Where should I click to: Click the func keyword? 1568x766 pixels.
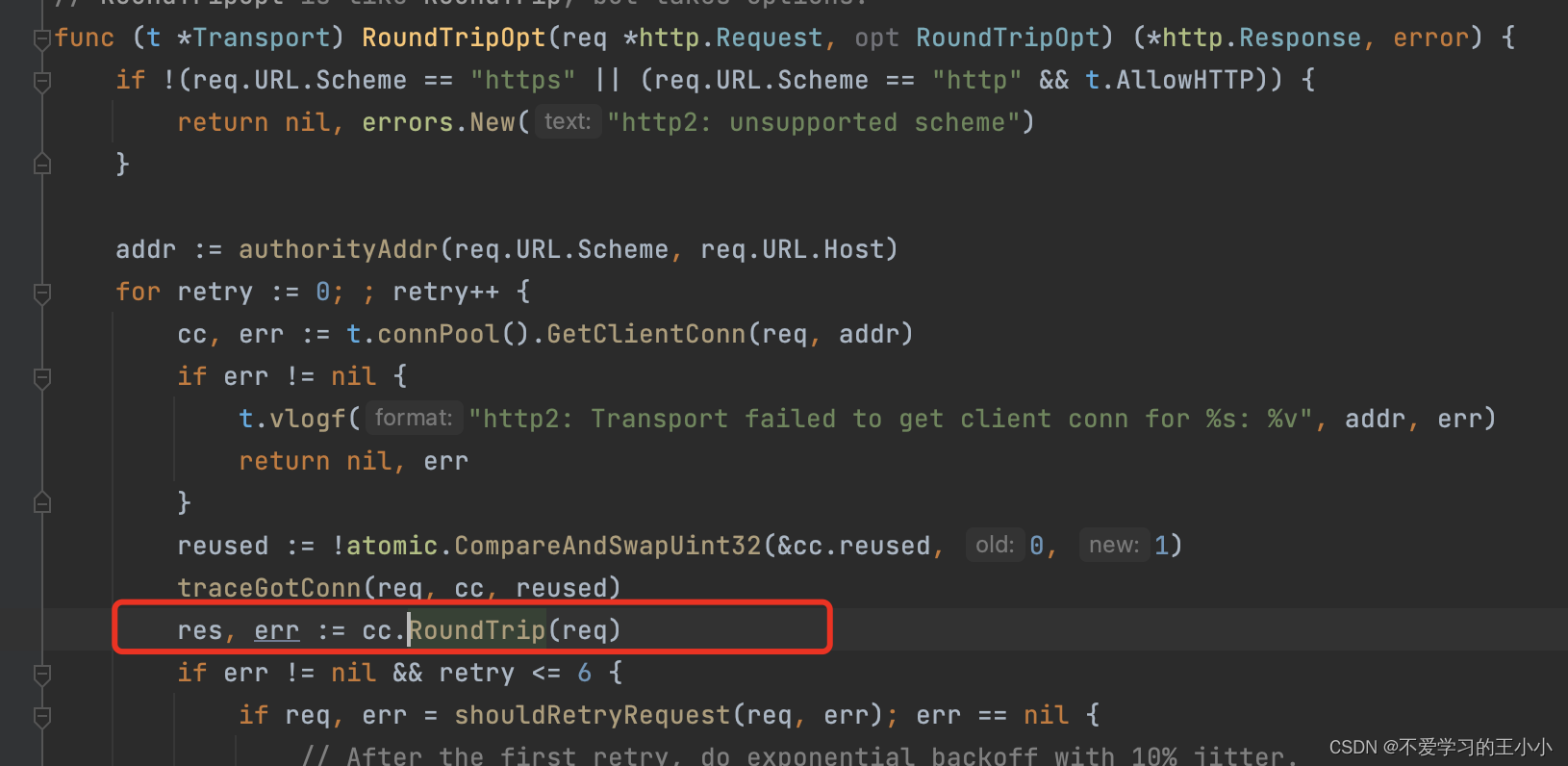[85, 38]
